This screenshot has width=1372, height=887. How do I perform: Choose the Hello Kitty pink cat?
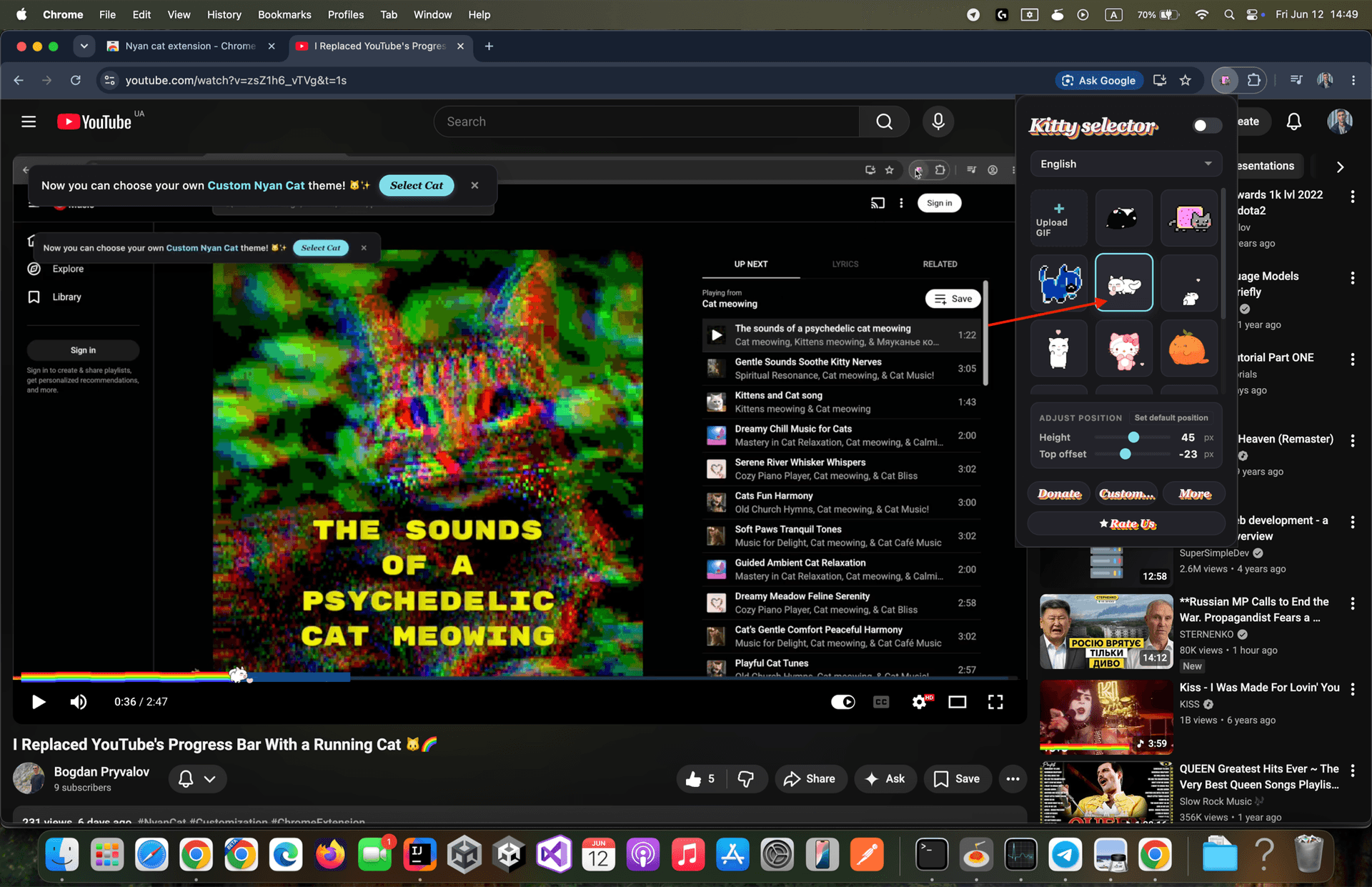tap(1123, 348)
